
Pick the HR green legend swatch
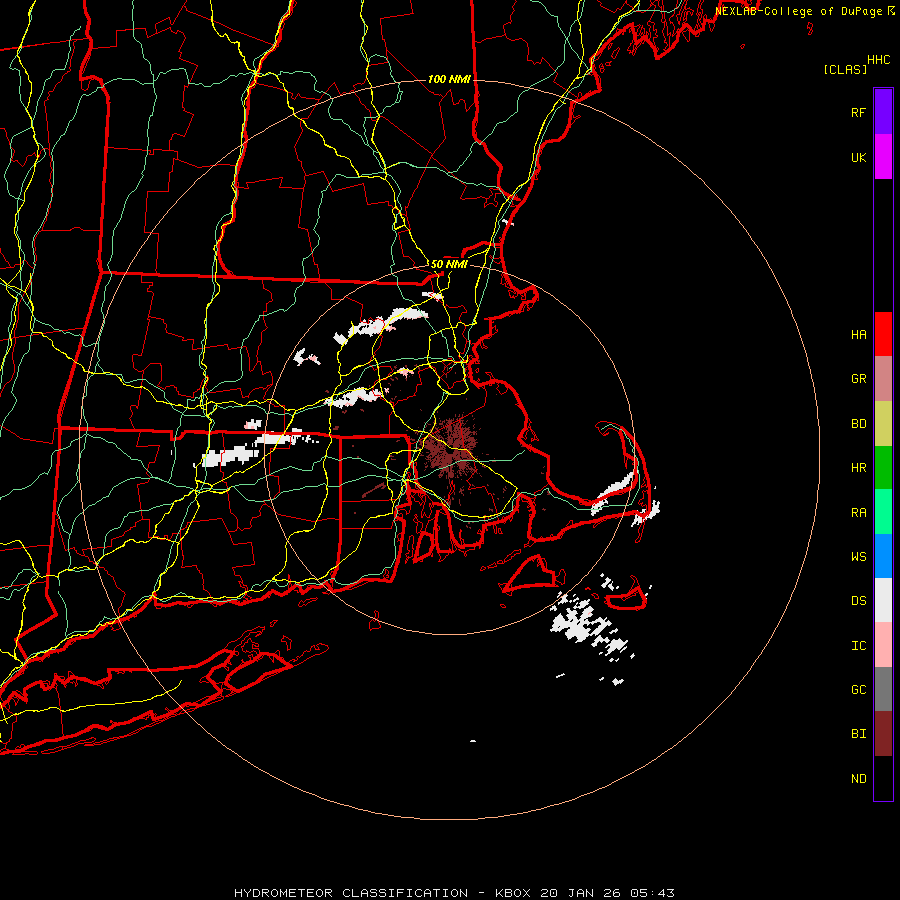[x=883, y=468]
